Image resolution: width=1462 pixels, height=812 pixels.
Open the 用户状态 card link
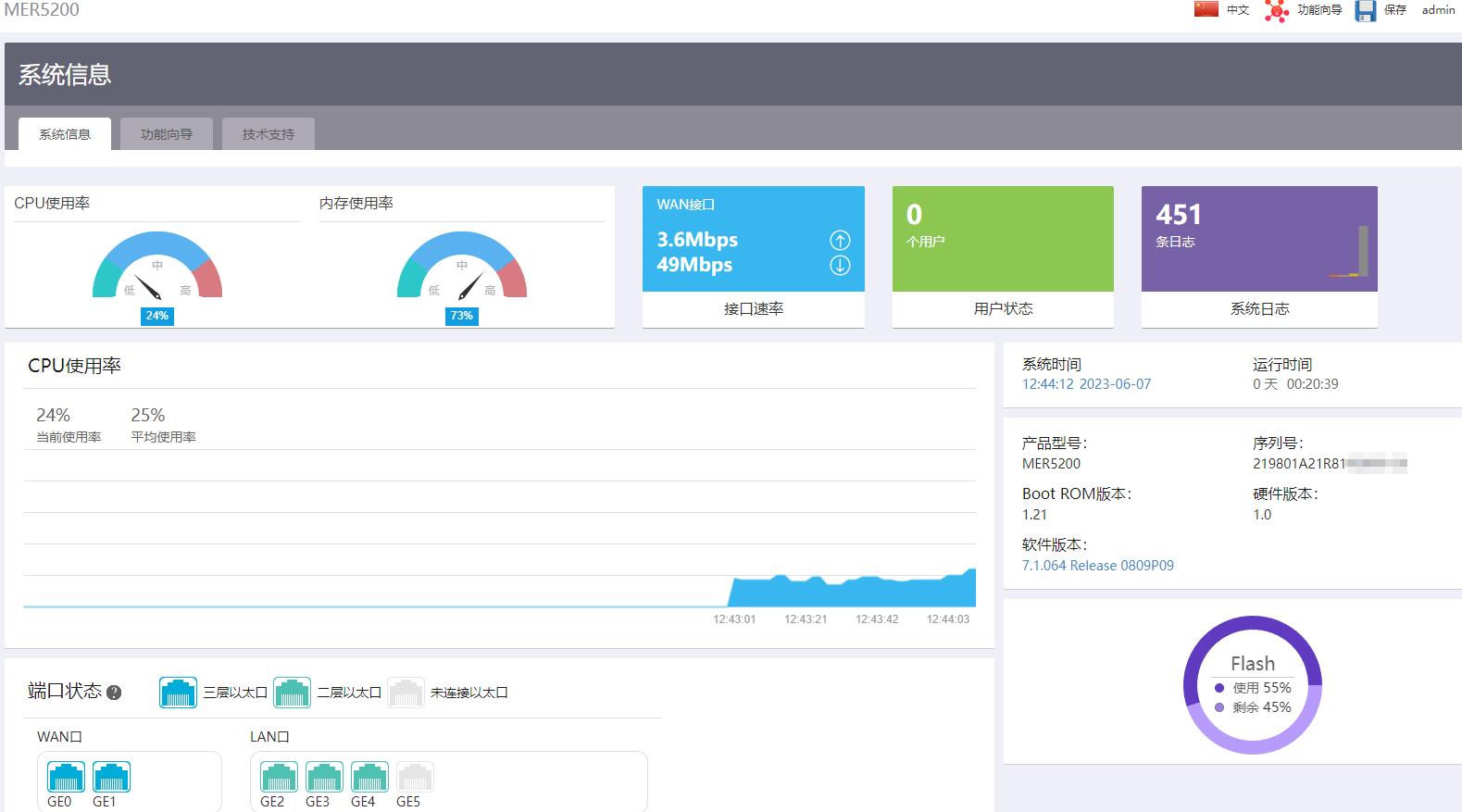coord(1004,309)
